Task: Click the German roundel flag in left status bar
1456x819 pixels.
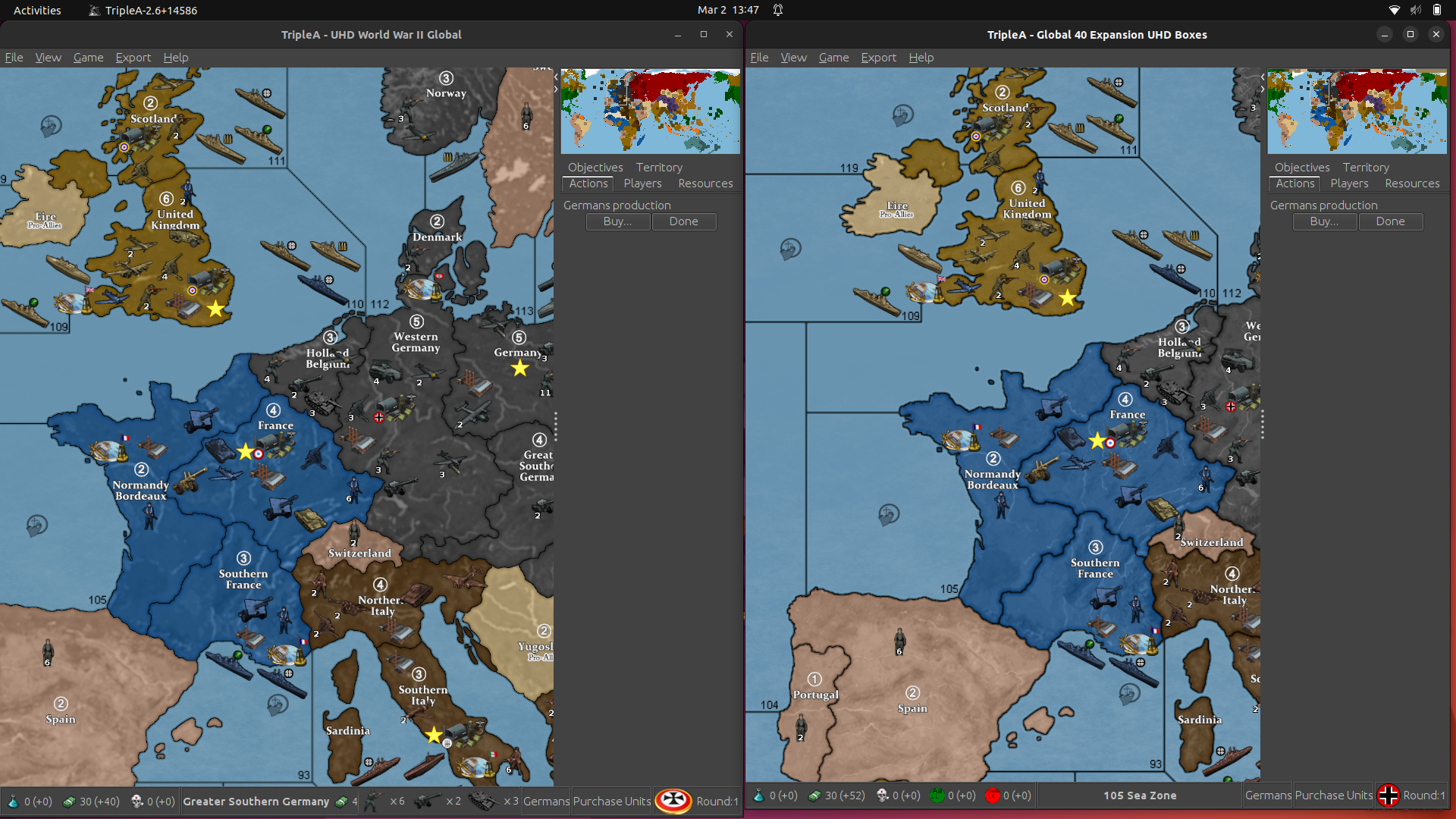Action: [x=673, y=801]
